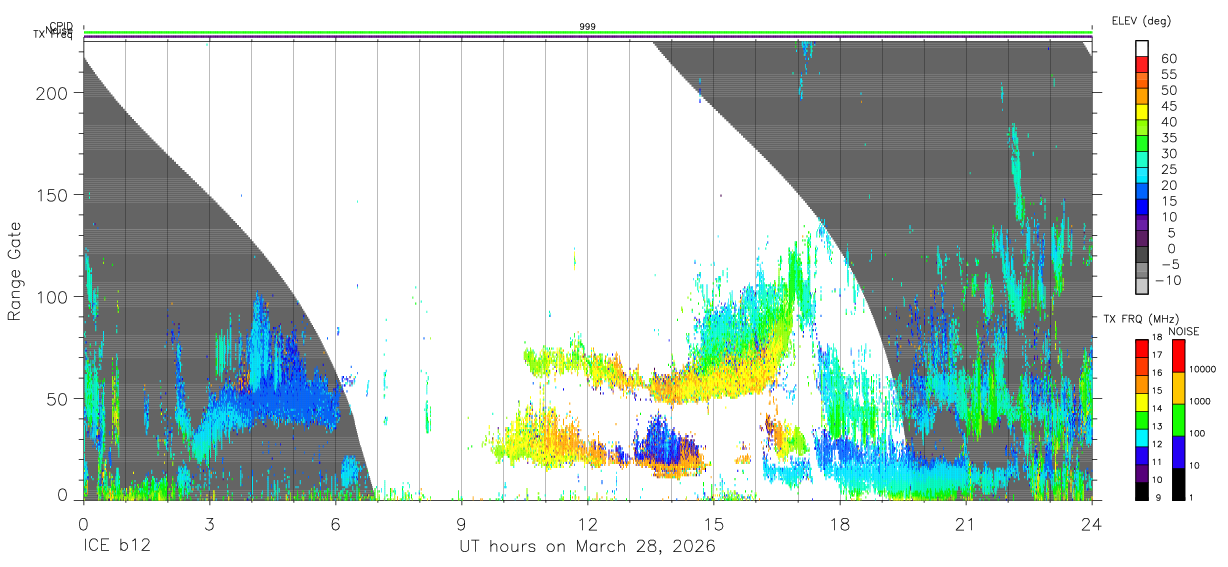The height and width of the screenshot is (567, 1228).
Task: Click the "45" label on the ELEV scale
Action: coord(1168,106)
